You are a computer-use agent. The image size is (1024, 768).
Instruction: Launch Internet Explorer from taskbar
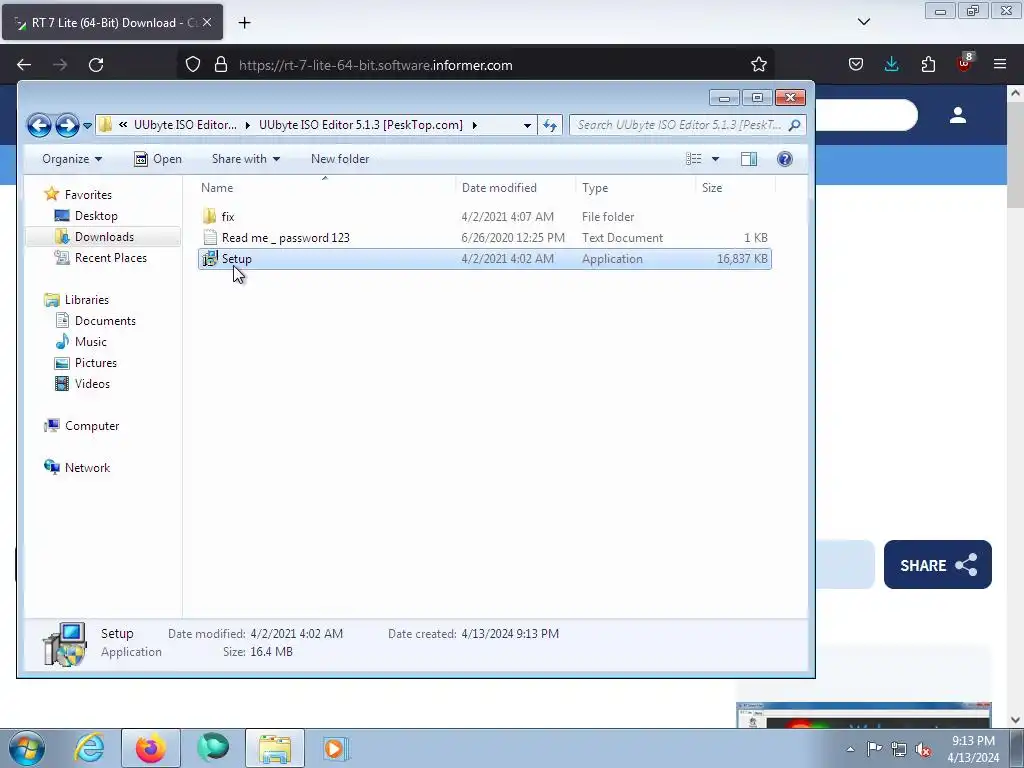(x=89, y=748)
